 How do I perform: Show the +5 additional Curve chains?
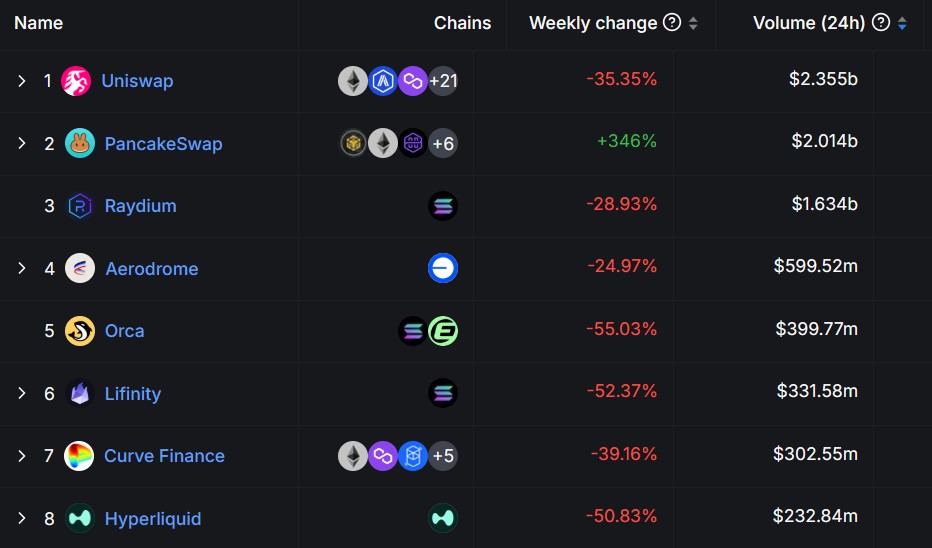(443, 456)
